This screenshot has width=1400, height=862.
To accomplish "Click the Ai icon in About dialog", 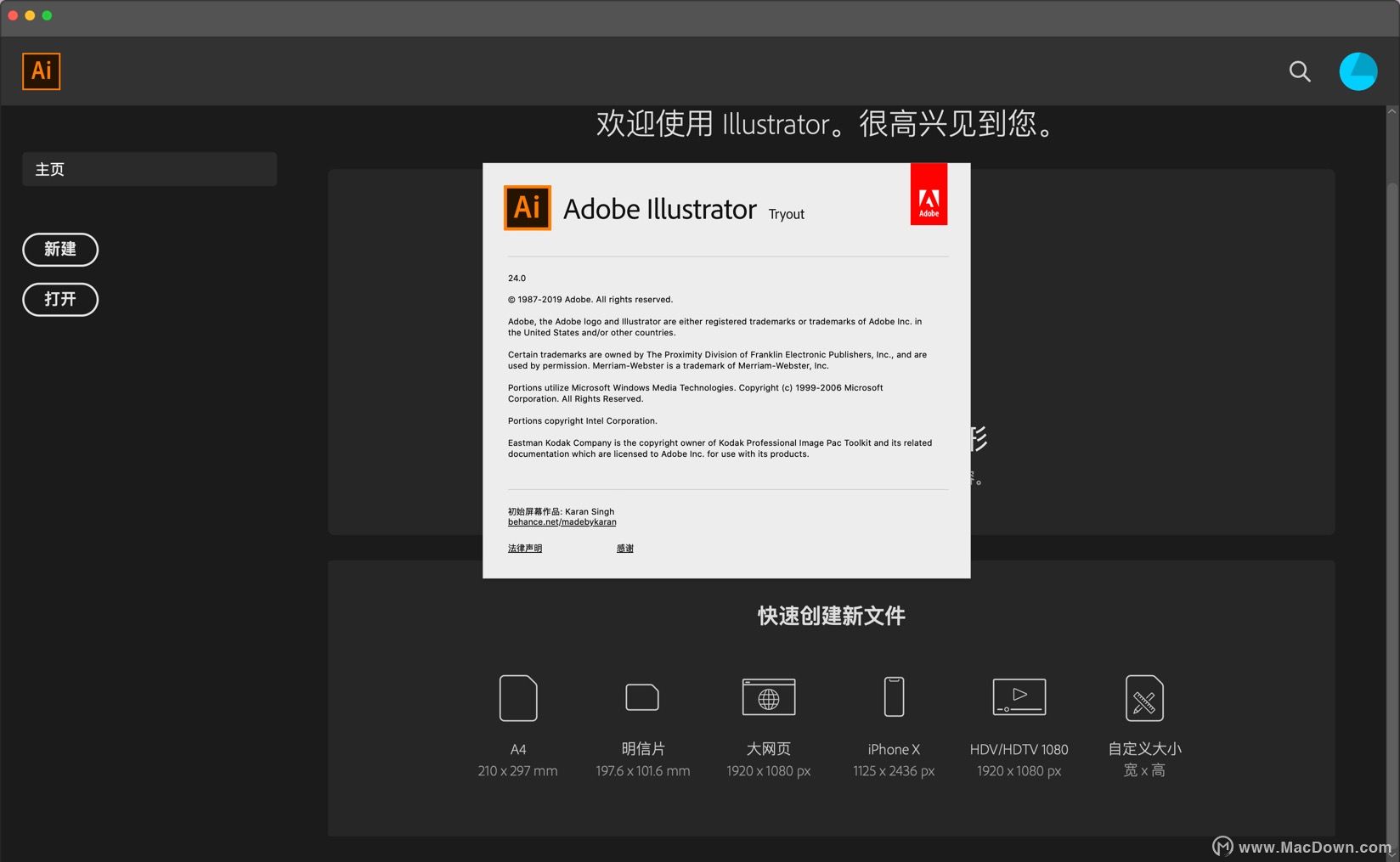I will pyautogui.click(x=528, y=208).
